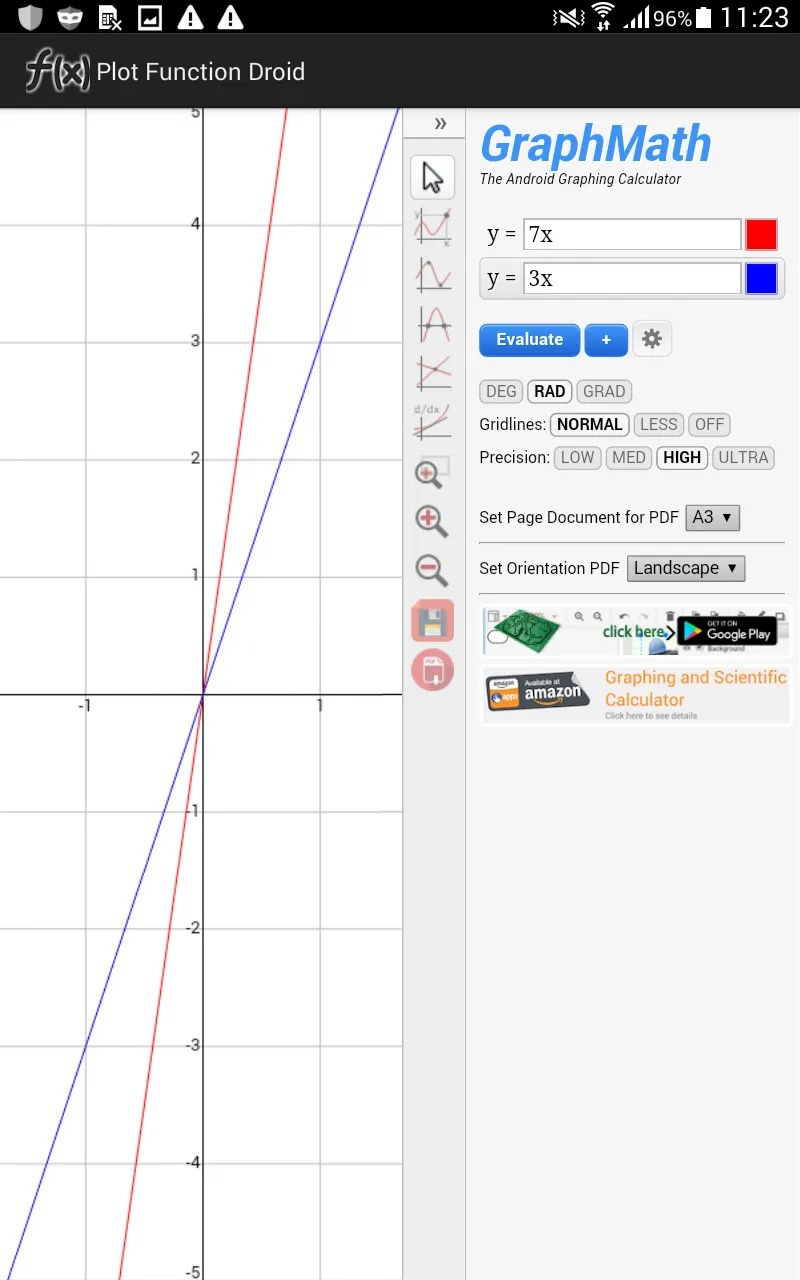Activate the trace point on curve tool
The image size is (800, 1280).
[432, 226]
